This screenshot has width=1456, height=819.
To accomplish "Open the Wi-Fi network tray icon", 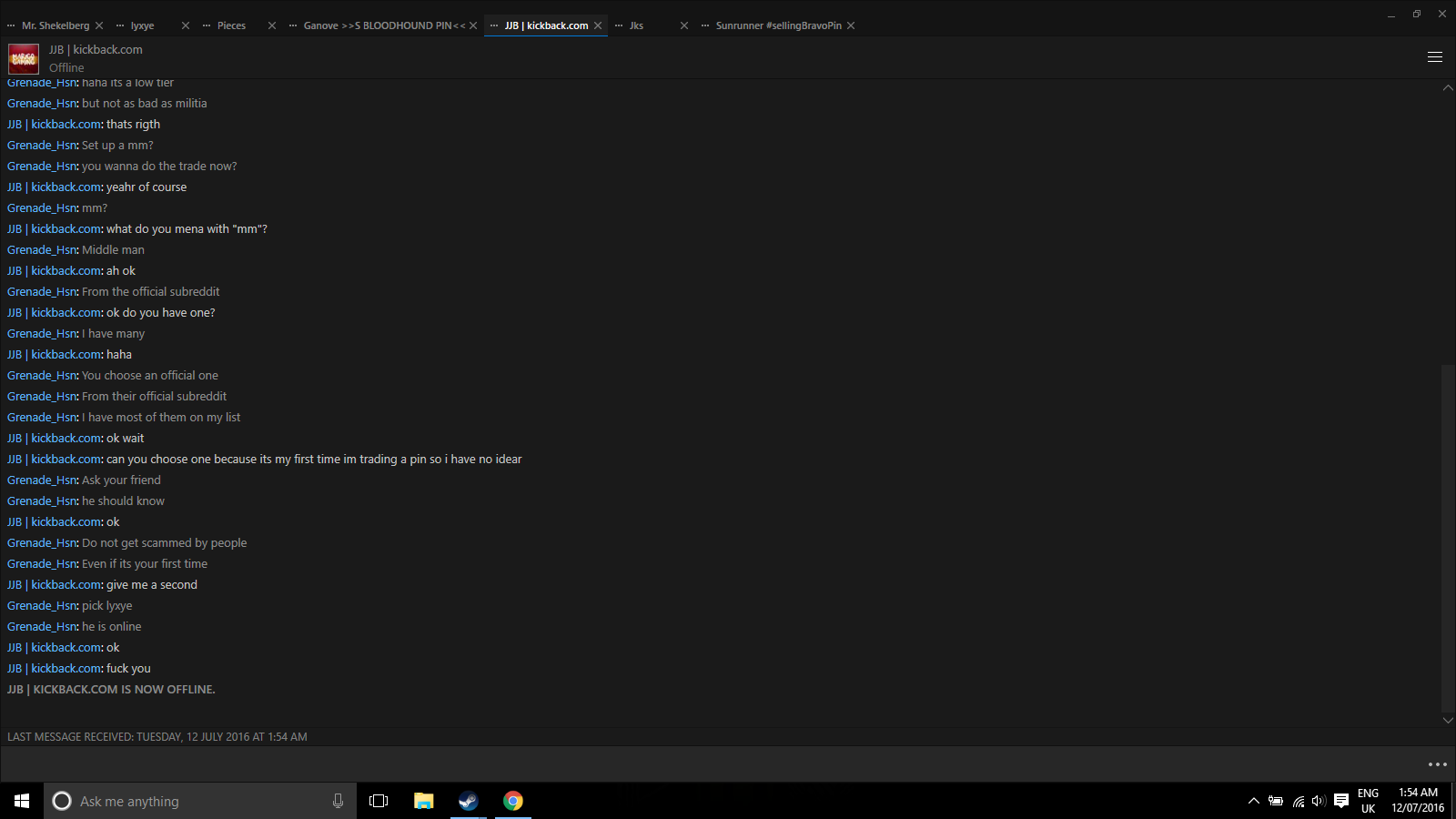I will (1298, 801).
